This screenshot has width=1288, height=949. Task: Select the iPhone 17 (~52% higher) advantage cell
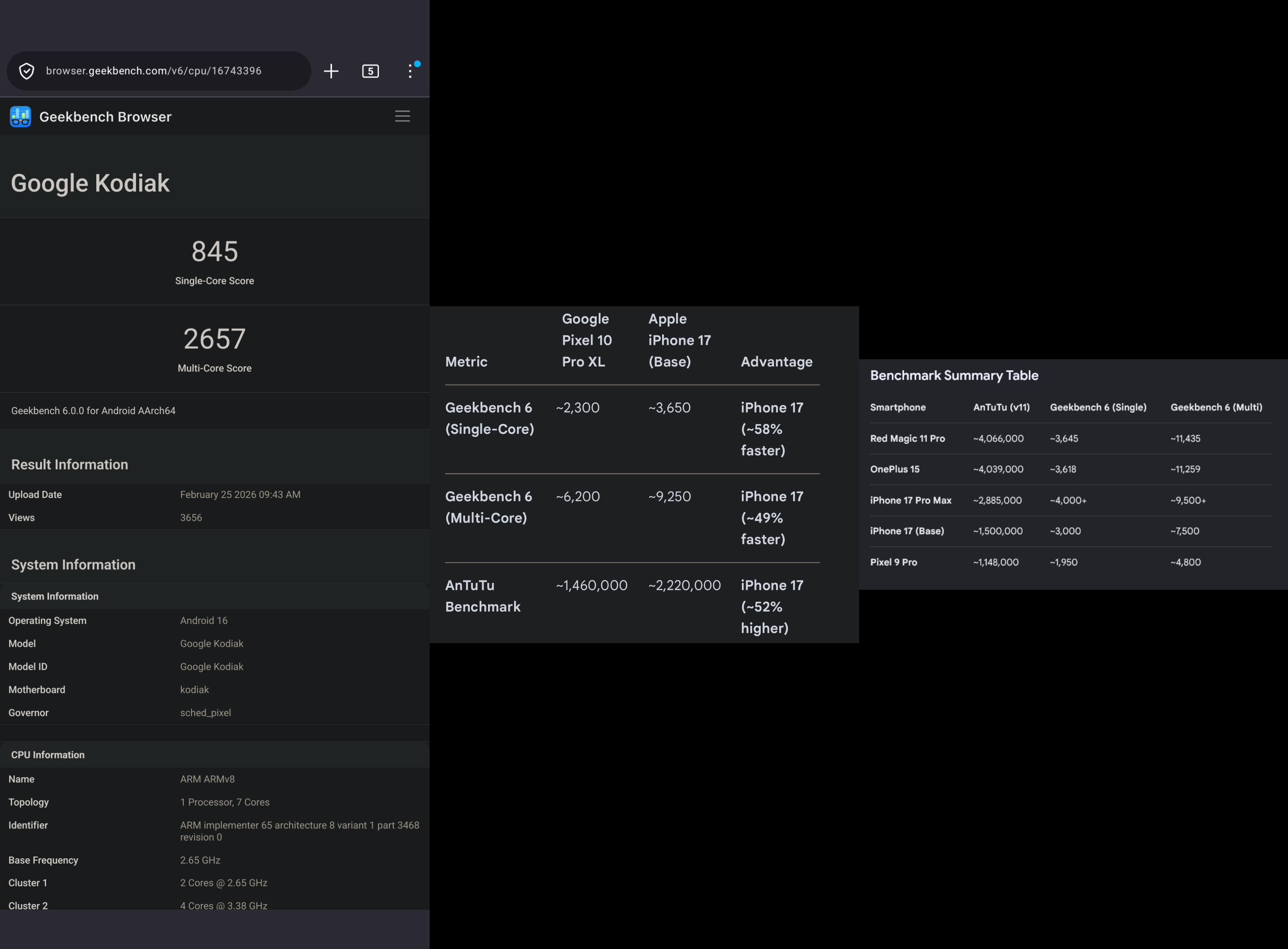coord(772,607)
